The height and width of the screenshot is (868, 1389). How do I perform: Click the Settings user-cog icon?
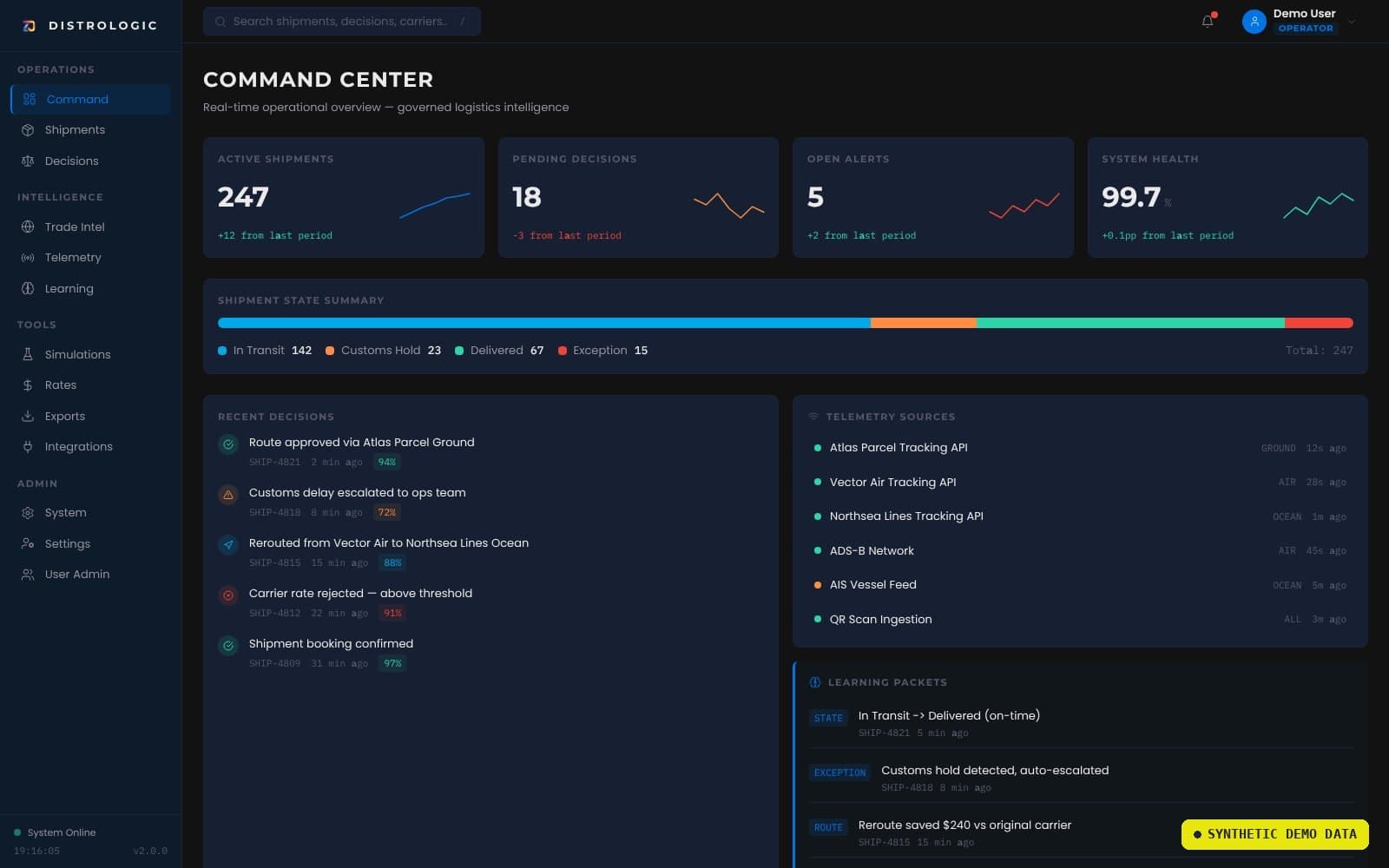coord(28,543)
